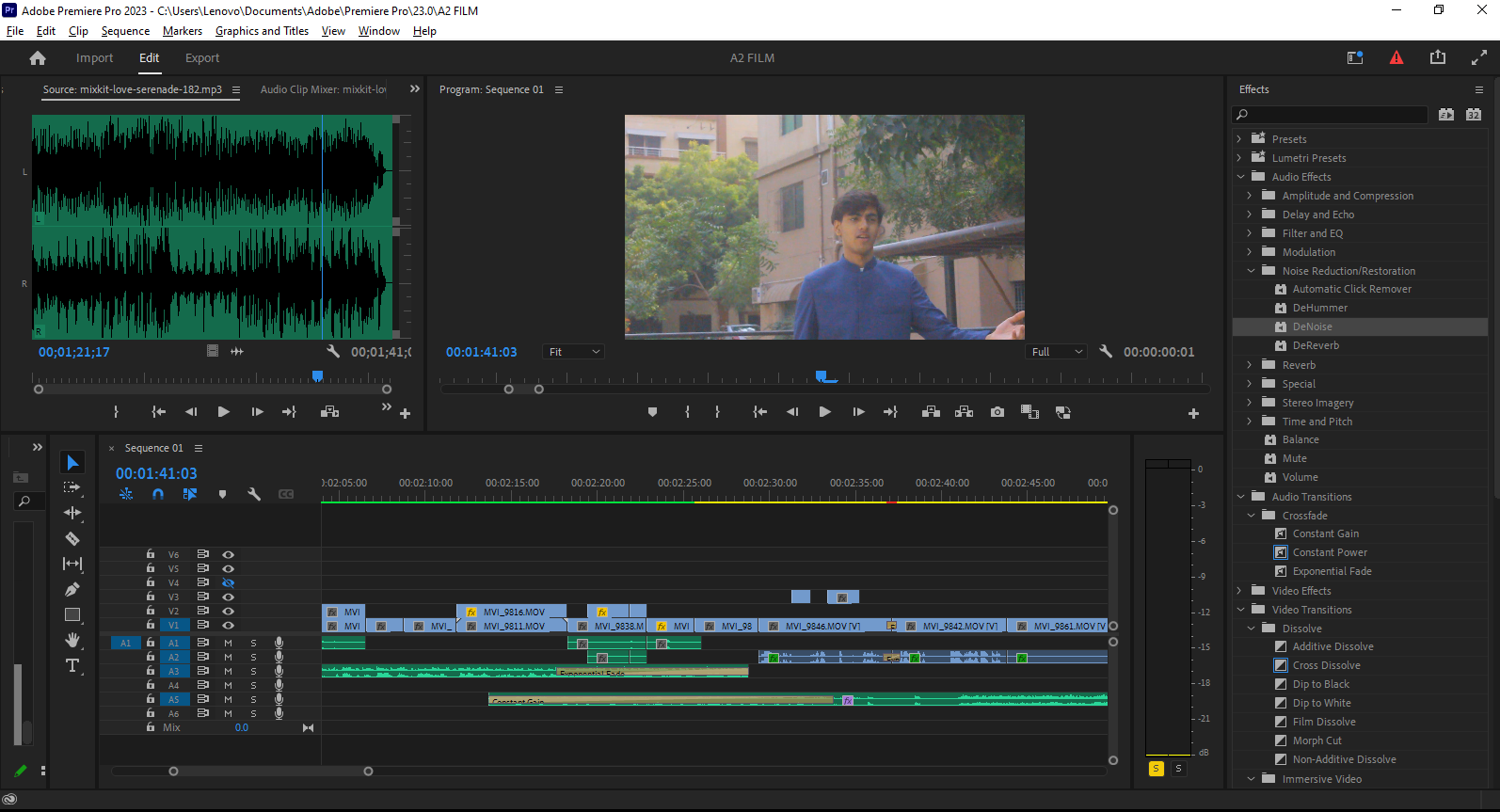Click the Home icon
The image size is (1500, 812).
pyautogui.click(x=38, y=58)
